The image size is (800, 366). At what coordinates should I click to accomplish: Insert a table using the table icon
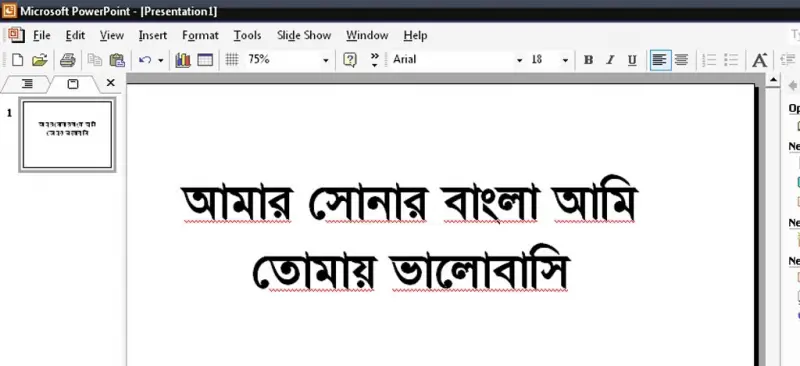[x=205, y=60]
